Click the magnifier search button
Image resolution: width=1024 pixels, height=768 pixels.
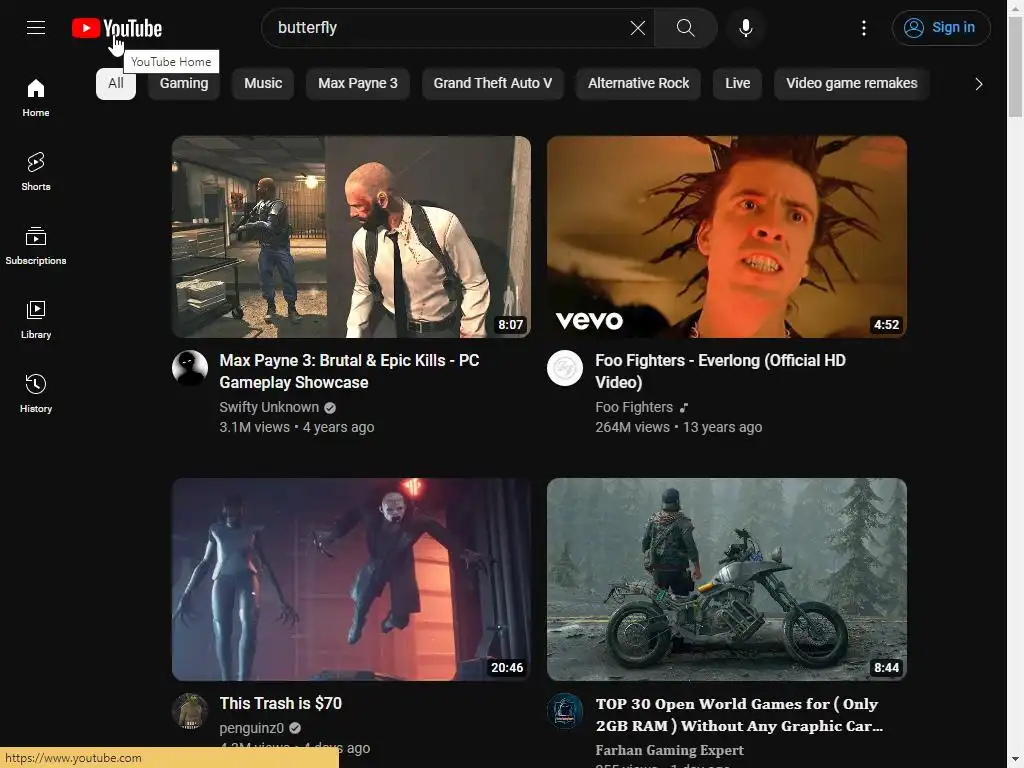coord(685,27)
